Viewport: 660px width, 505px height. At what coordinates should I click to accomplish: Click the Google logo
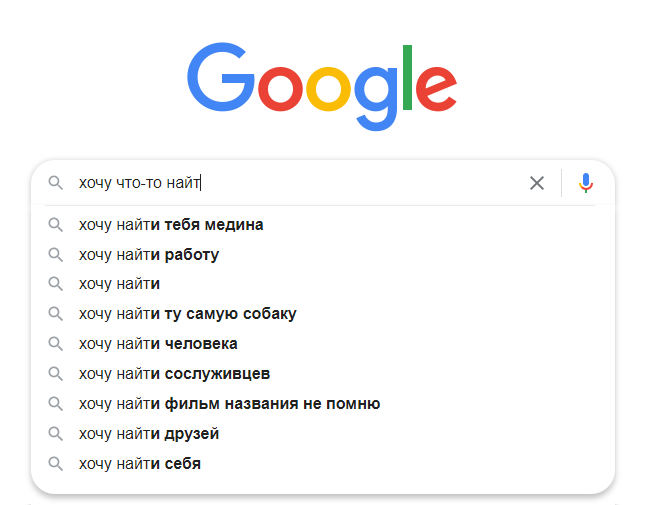click(x=322, y=86)
